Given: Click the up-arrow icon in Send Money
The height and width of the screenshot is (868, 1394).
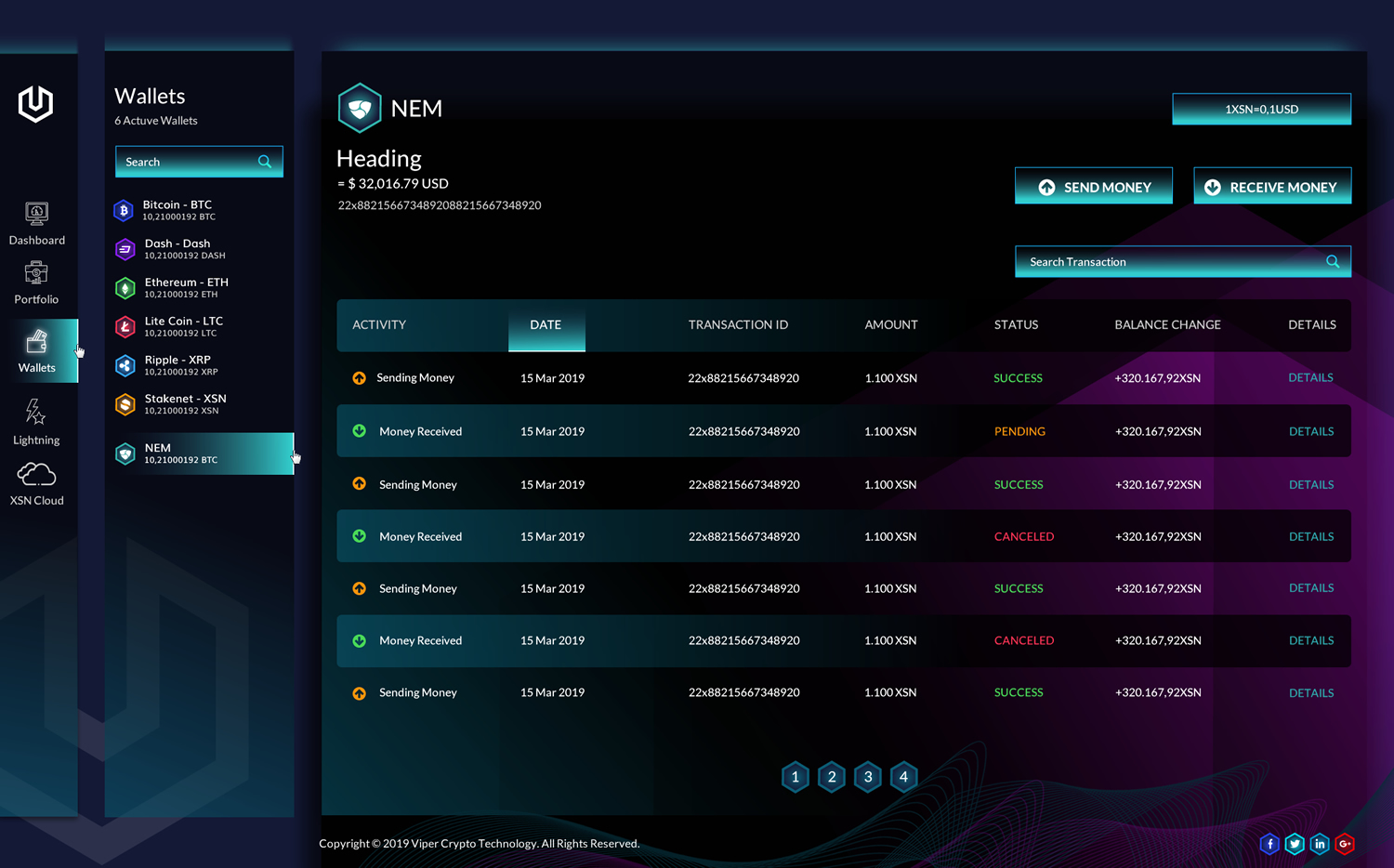Looking at the screenshot, I should [1046, 187].
